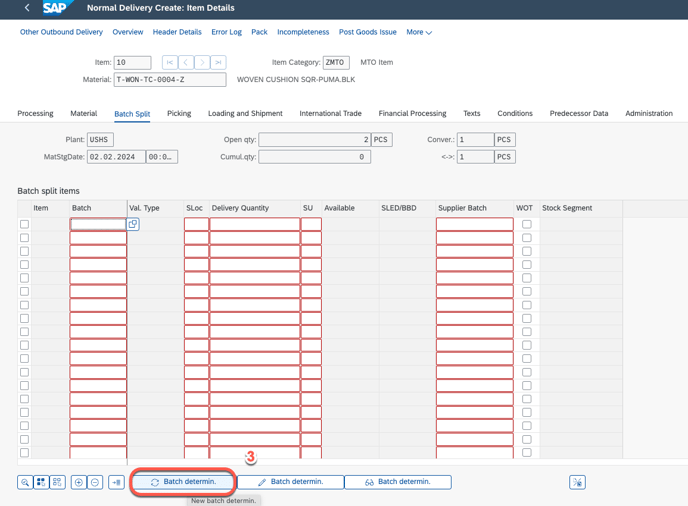Click Batch determin. button with glasses icon
This screenshot has width=688, height=506.
pos(397,482)
